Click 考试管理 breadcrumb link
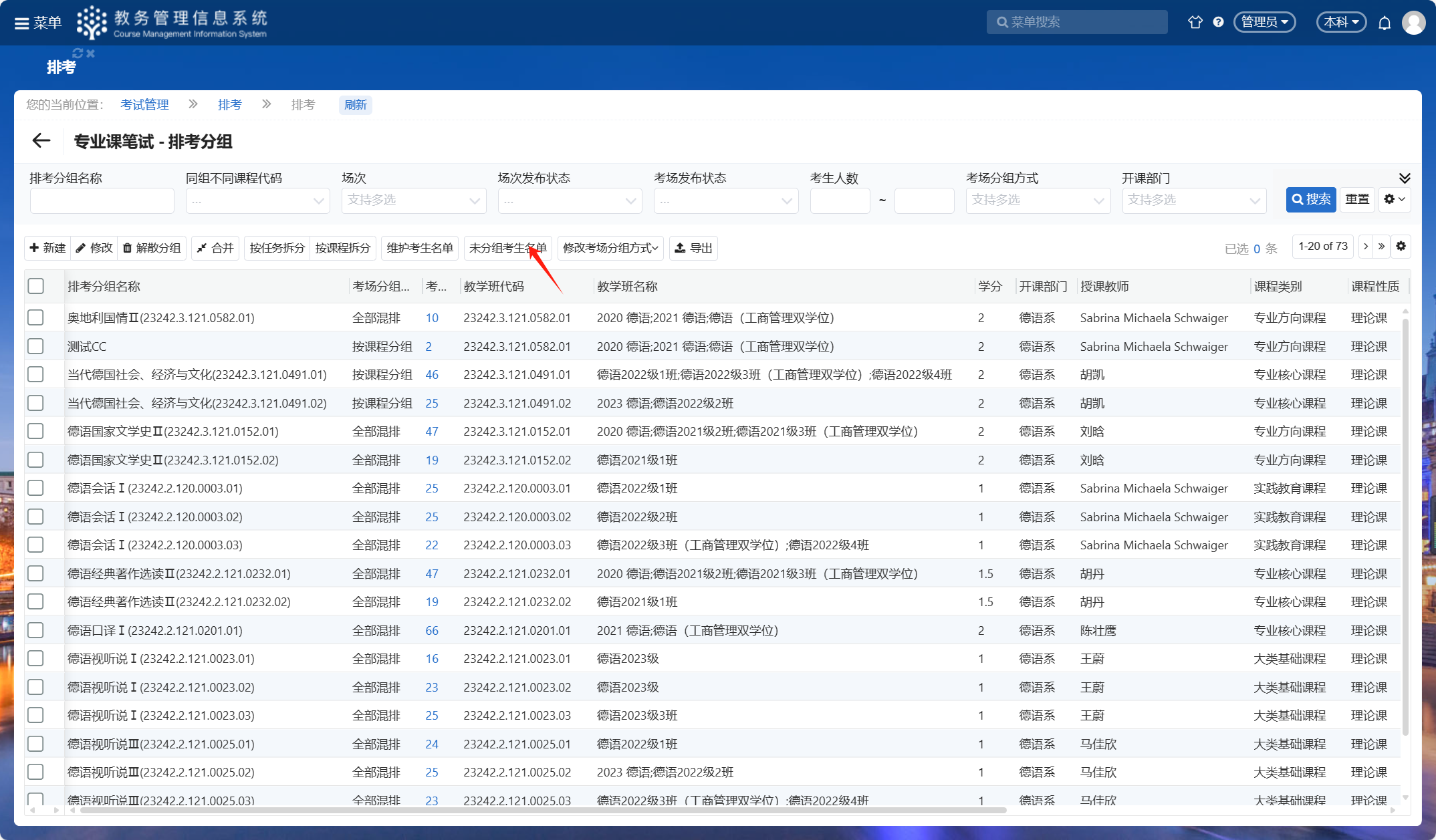The width and height of the screenshot is (1436, 840). click(144, 104)
